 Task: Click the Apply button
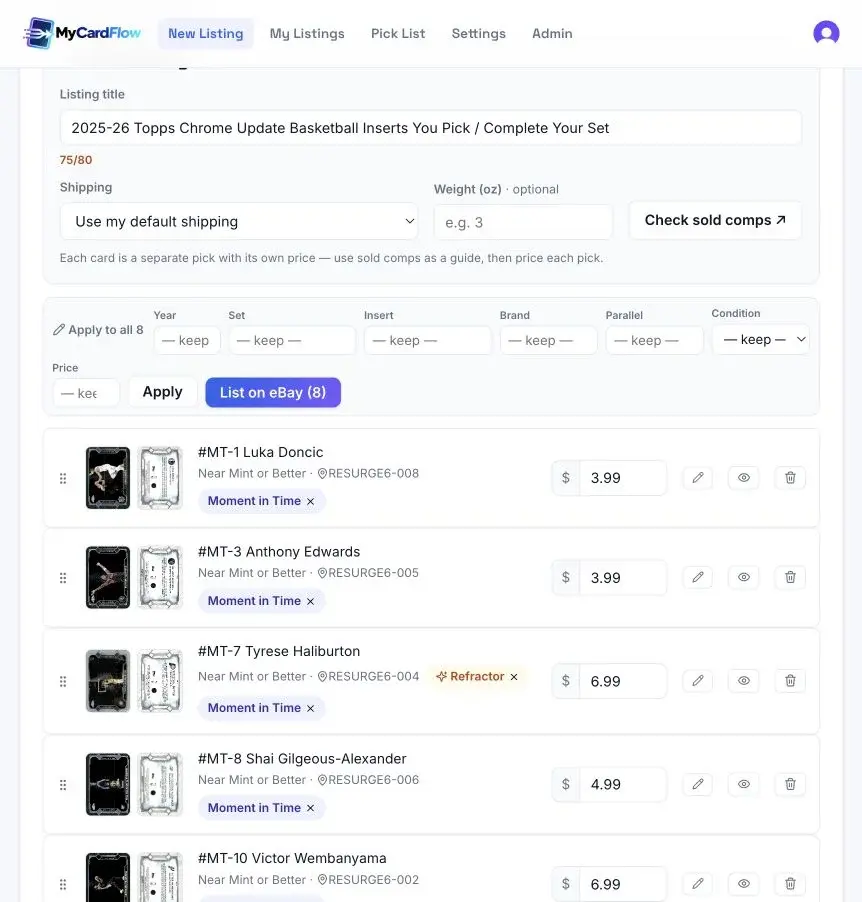point(163,392)
